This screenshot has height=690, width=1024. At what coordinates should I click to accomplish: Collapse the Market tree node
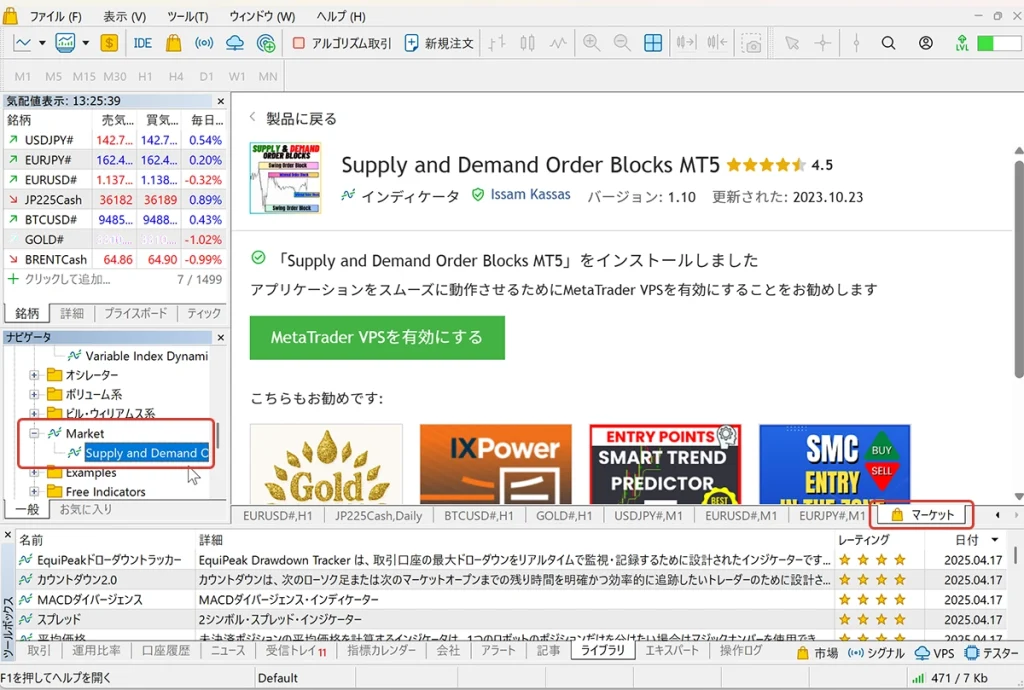[x=34, y=433]
